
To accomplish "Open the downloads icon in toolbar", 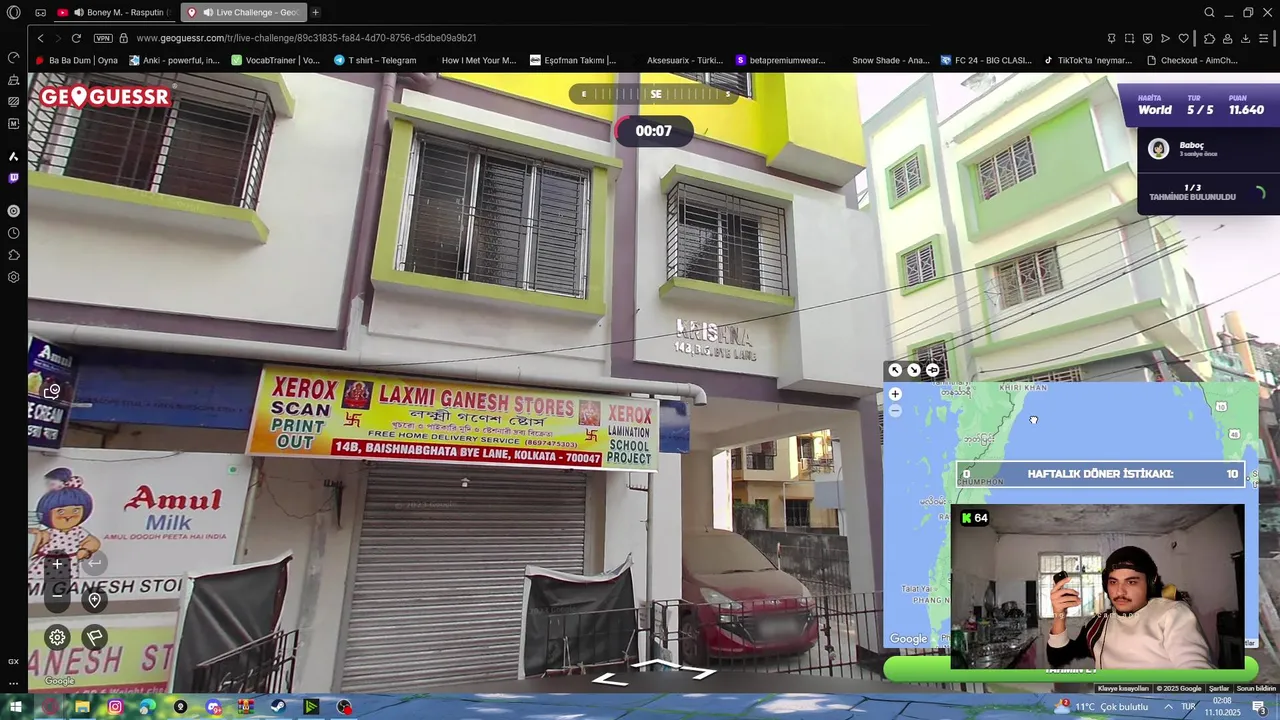I will click(1245, 38).
